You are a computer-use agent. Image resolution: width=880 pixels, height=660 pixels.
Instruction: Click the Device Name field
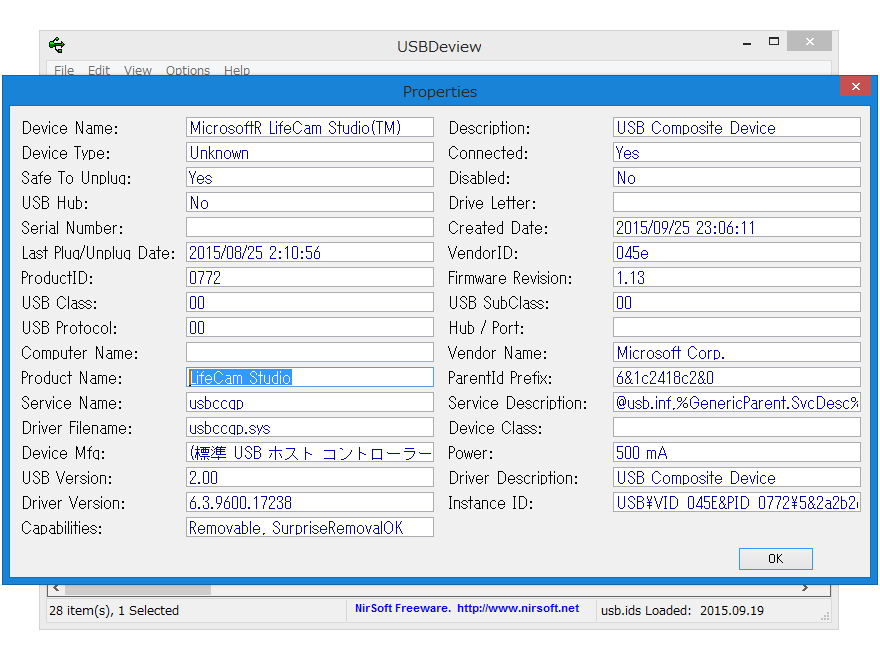[x=310, y=127]
